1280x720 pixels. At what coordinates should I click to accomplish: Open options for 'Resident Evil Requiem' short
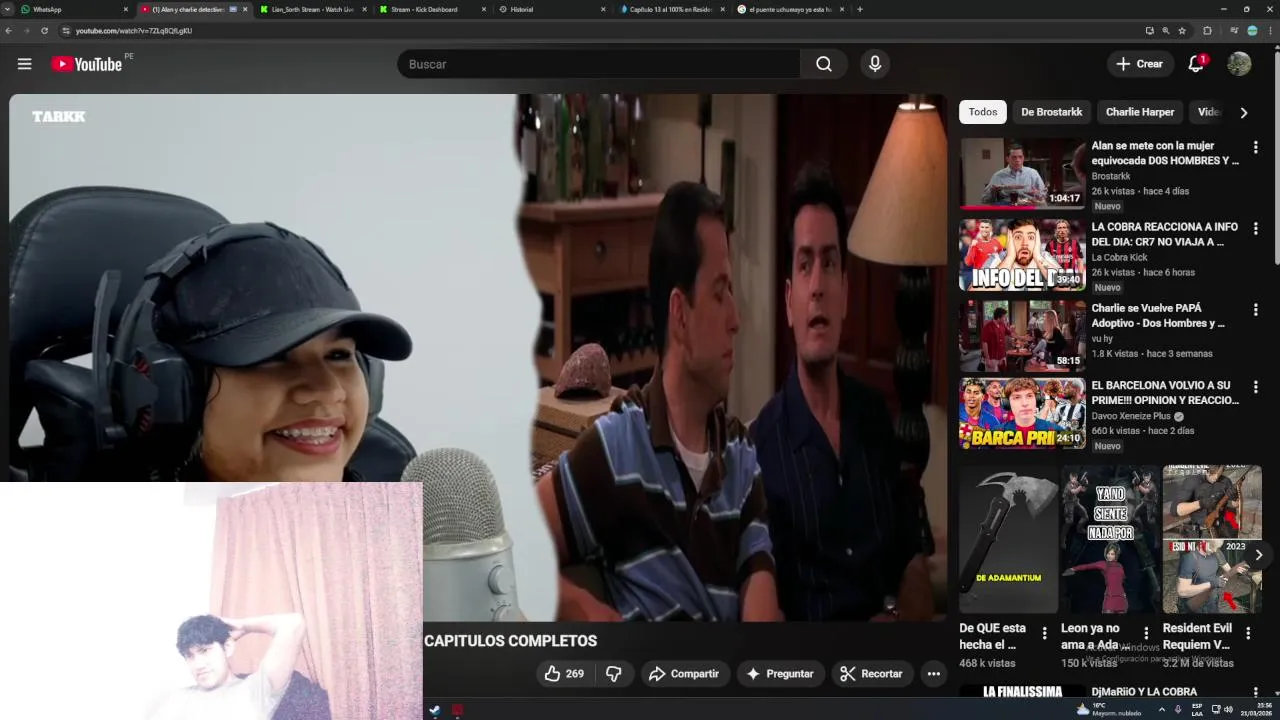point(1248,633)
